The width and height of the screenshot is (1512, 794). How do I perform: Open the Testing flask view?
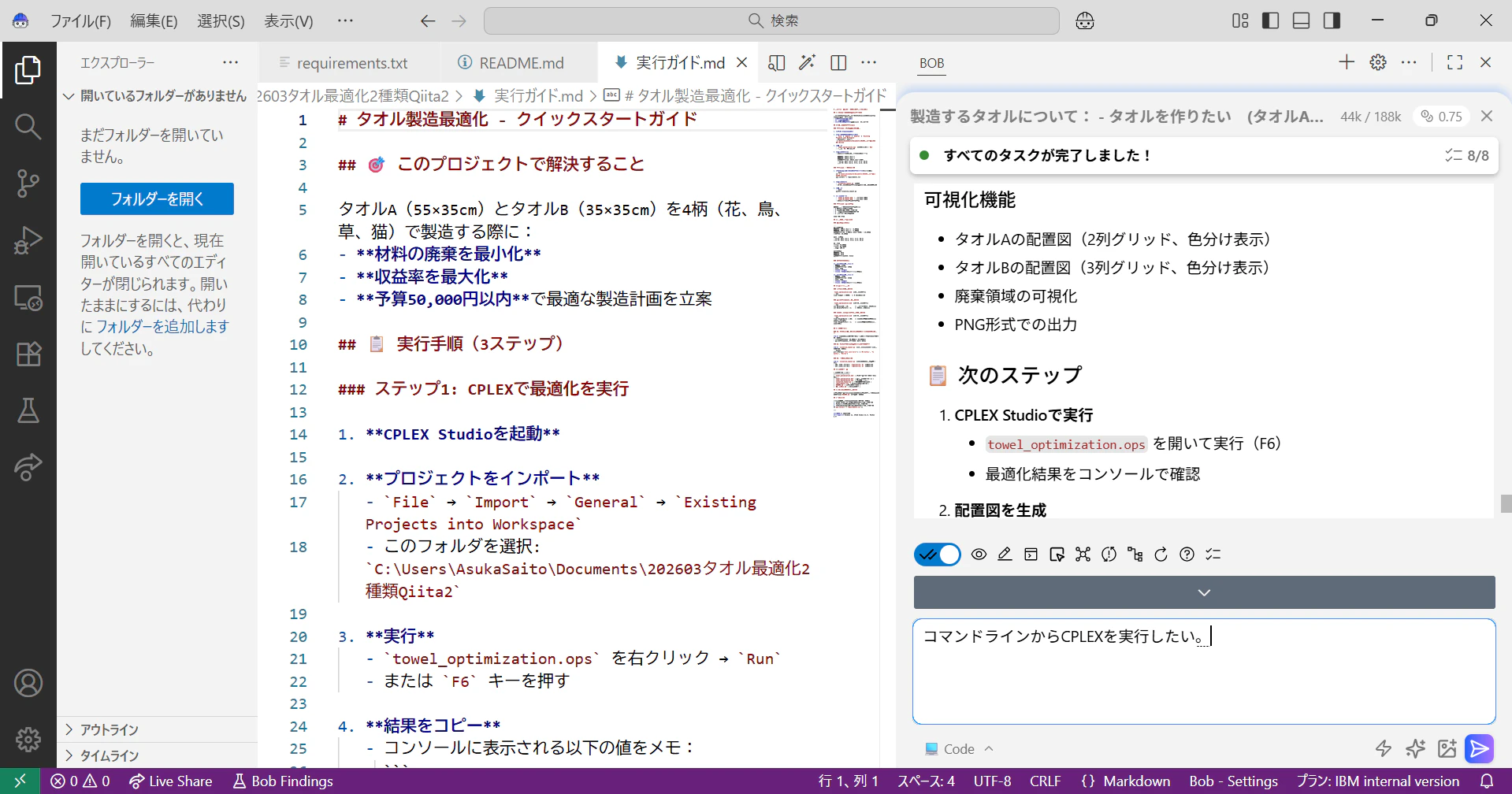point(28,410)
